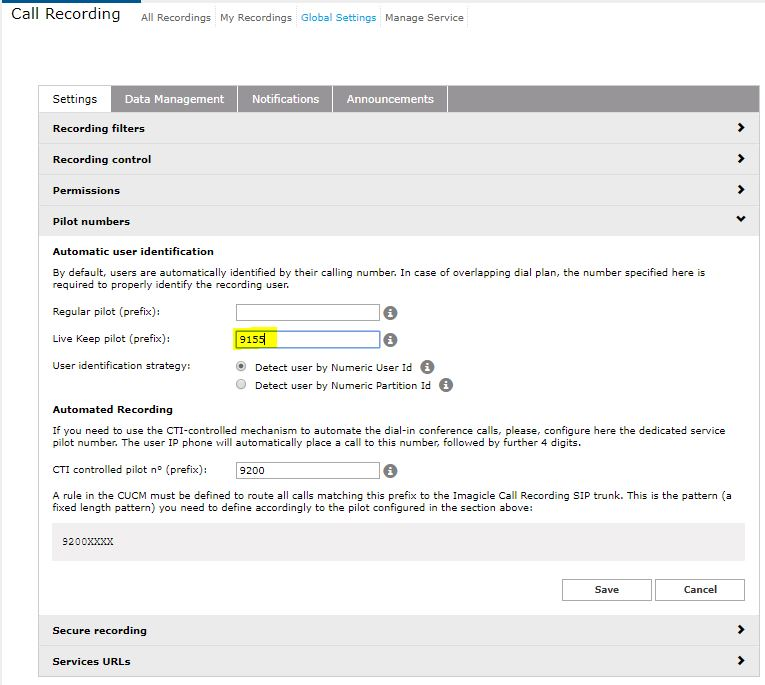The image size is (765, 685).
Task: Collapse the Pilot numbers section
Action: pyautogui.click(x=740, y=220)
